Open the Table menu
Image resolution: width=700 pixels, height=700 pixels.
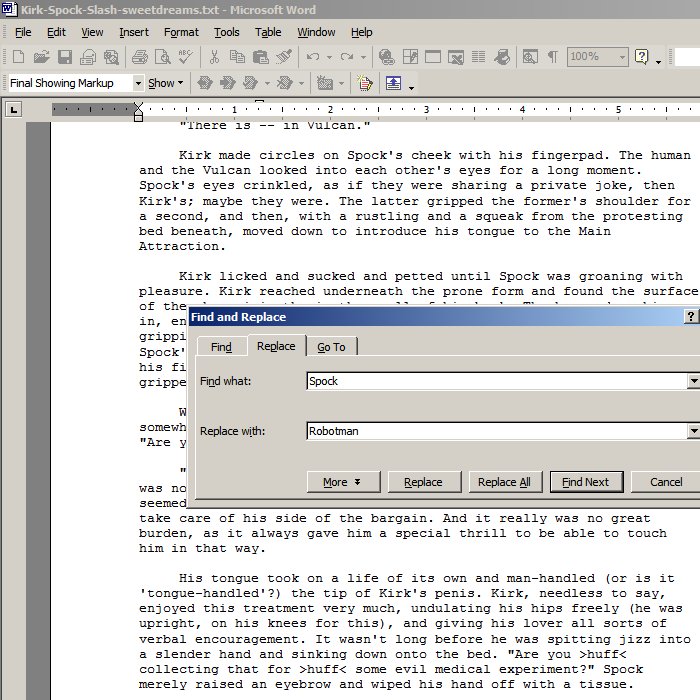coord(268,32)
